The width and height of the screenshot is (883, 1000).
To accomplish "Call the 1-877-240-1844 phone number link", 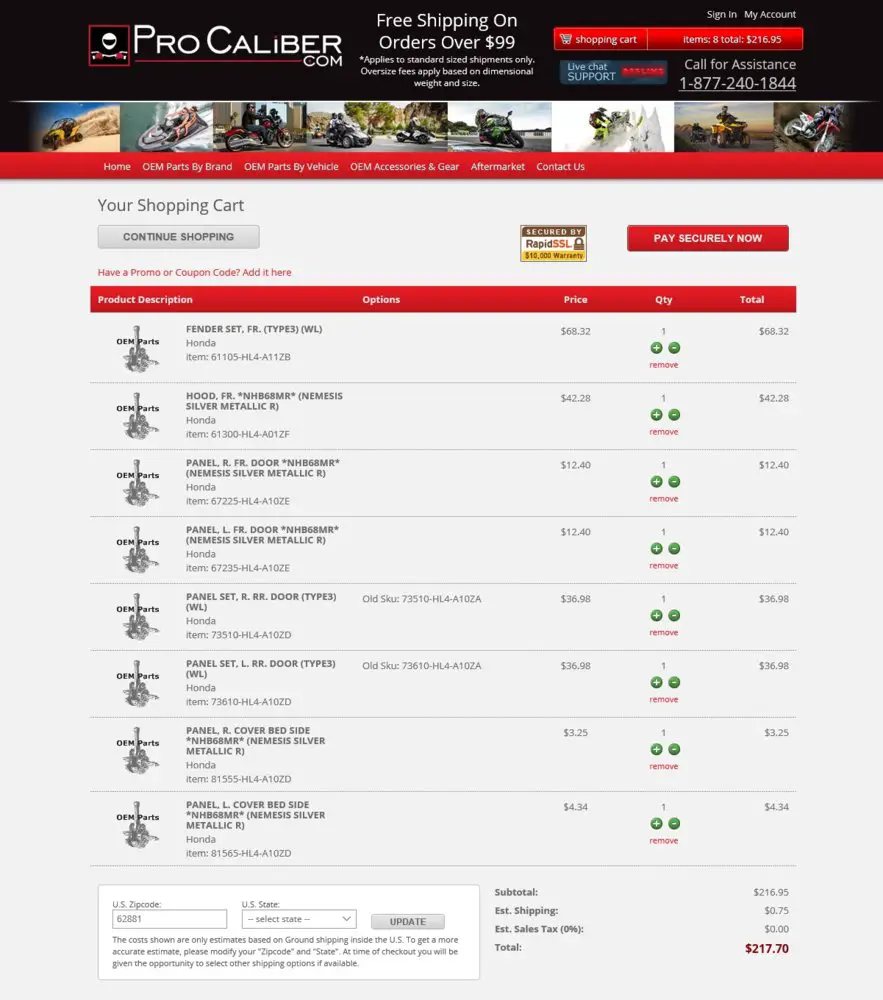I will 738,84.
